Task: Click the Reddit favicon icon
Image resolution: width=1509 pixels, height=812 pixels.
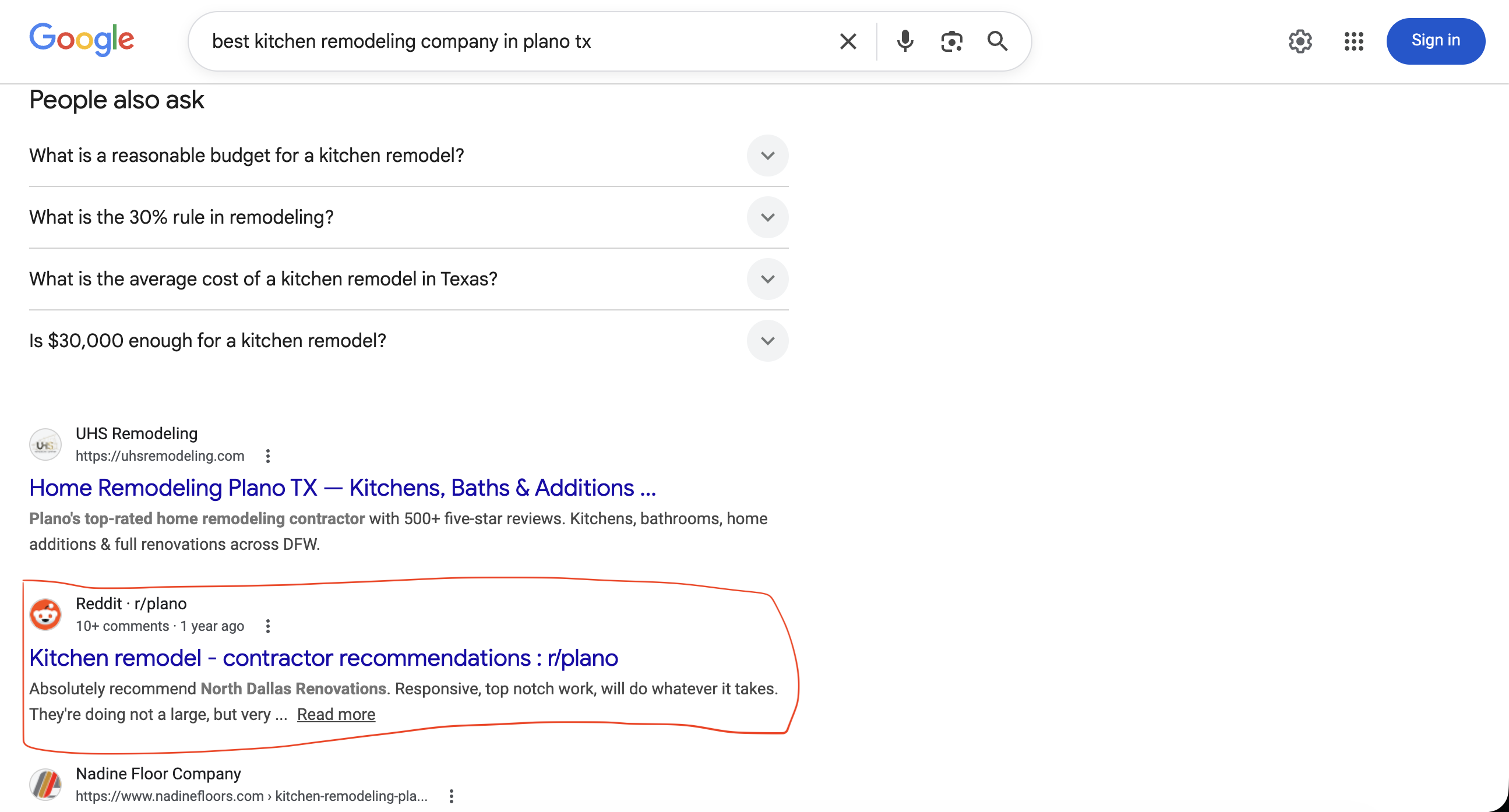Action: 45,615
